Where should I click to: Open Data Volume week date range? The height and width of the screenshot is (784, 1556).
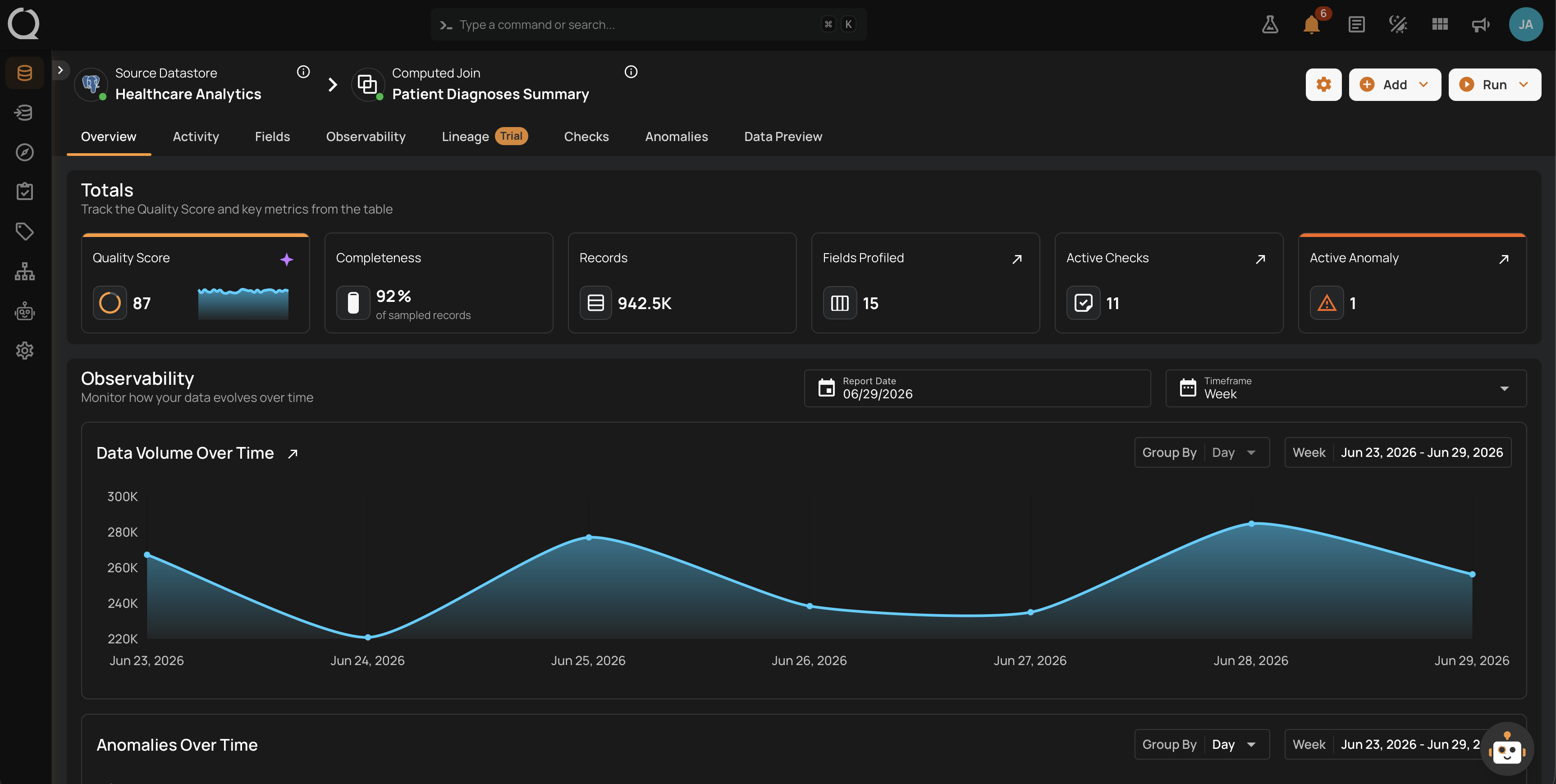(x=1398, y=452)
